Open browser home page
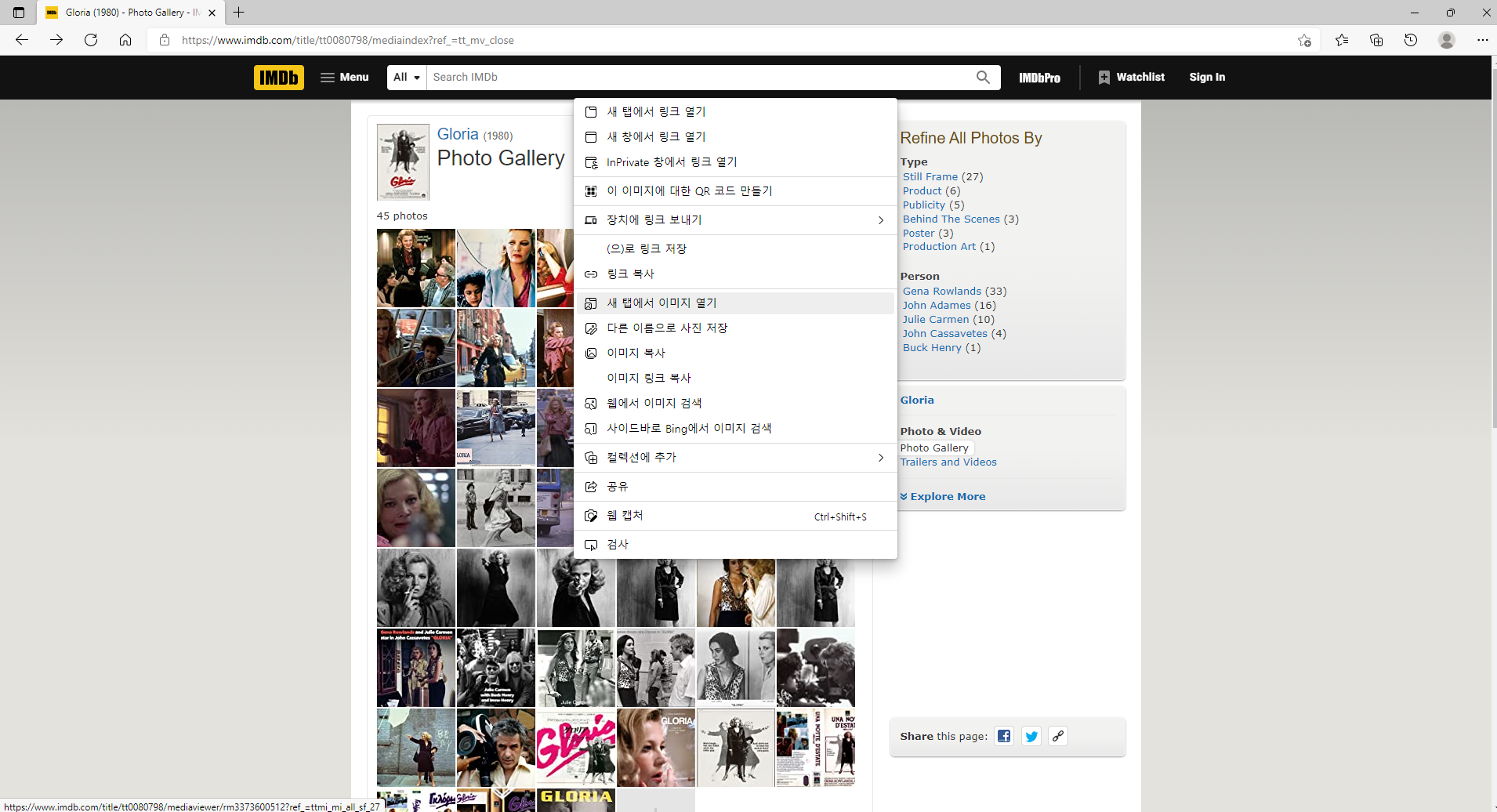This screenshot has width=1497, height=812. 125,40
